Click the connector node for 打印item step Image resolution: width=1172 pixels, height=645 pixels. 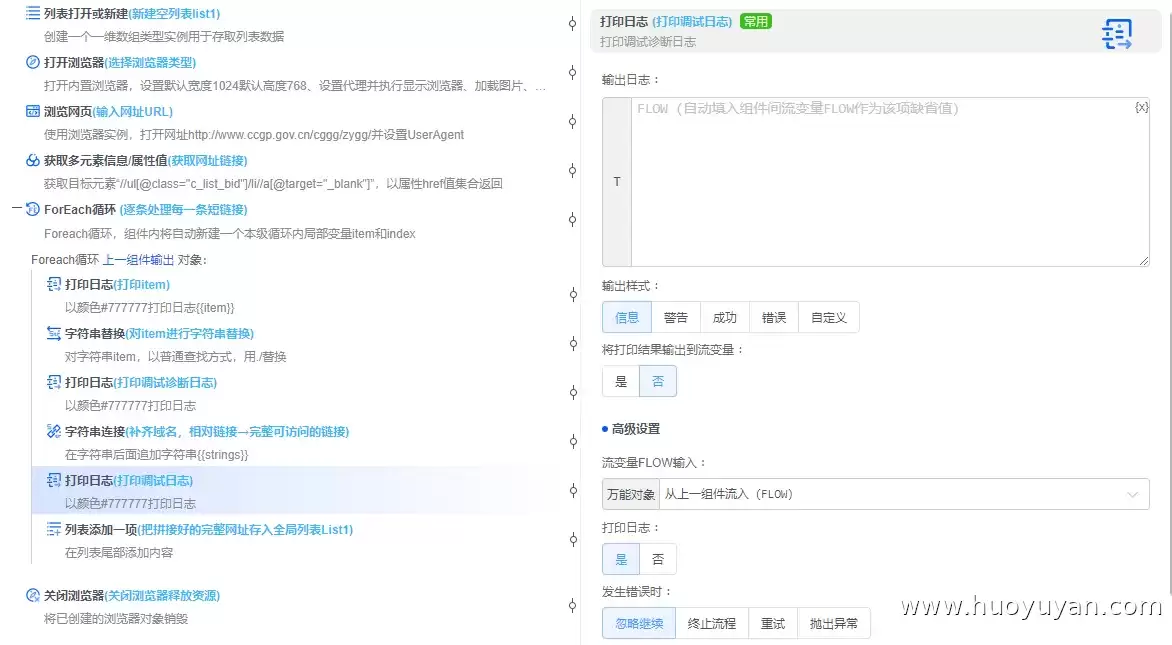pos(573,294)
